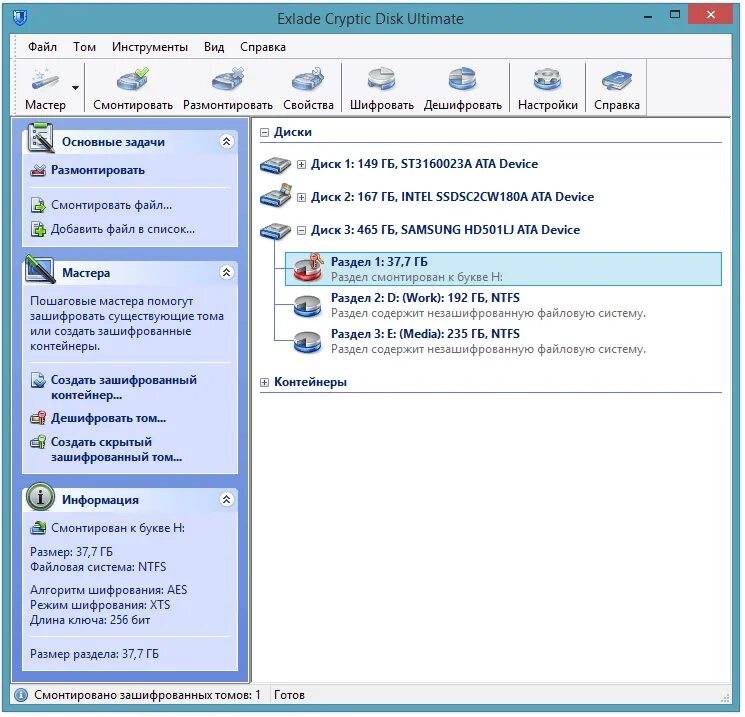Viewport: 745px width, 717px height.
Task: Collapse Диск 3 SAMSUNG node
Action: coord(301,230)
